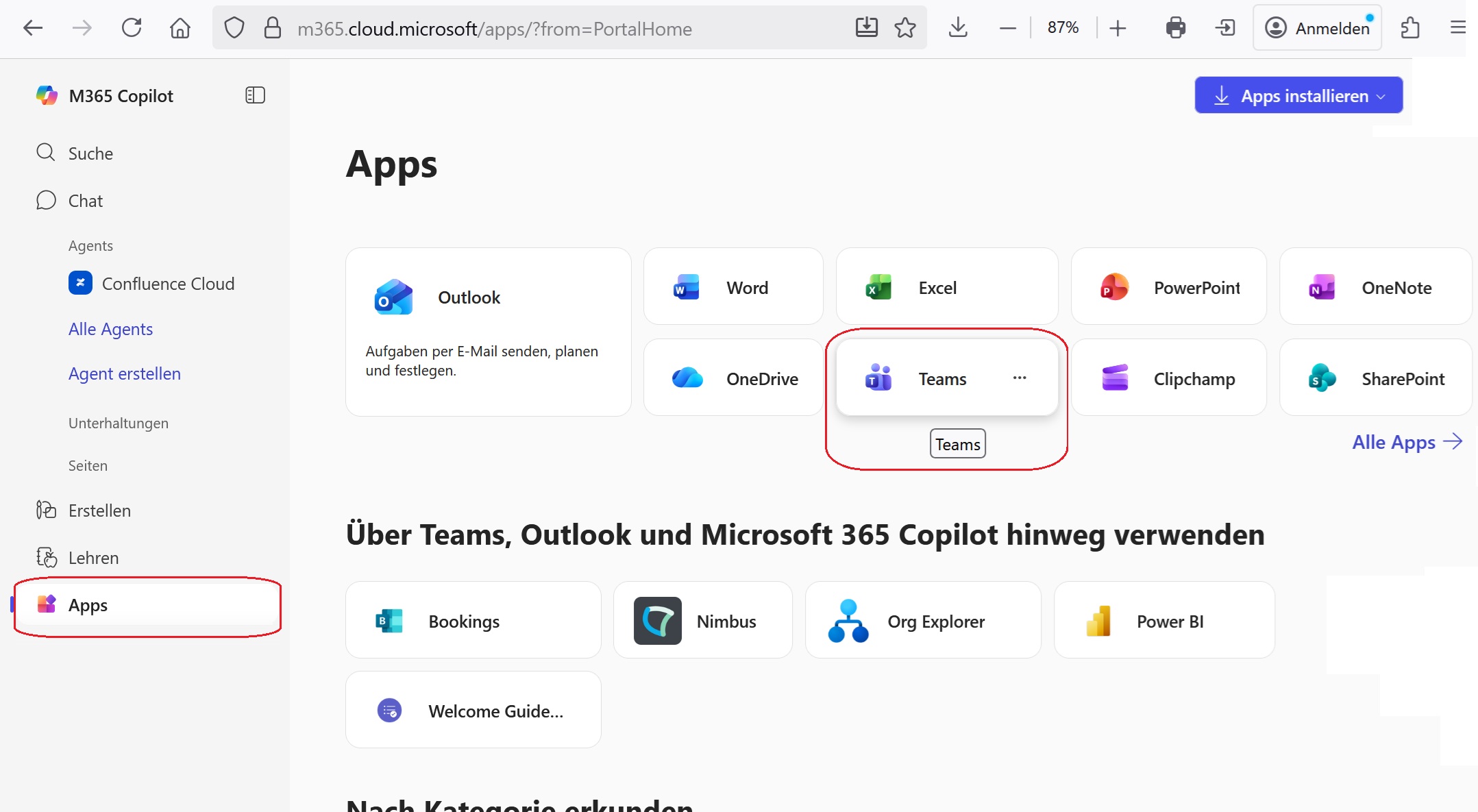
Task: Open OneNote
Action: pos(1375,287)
